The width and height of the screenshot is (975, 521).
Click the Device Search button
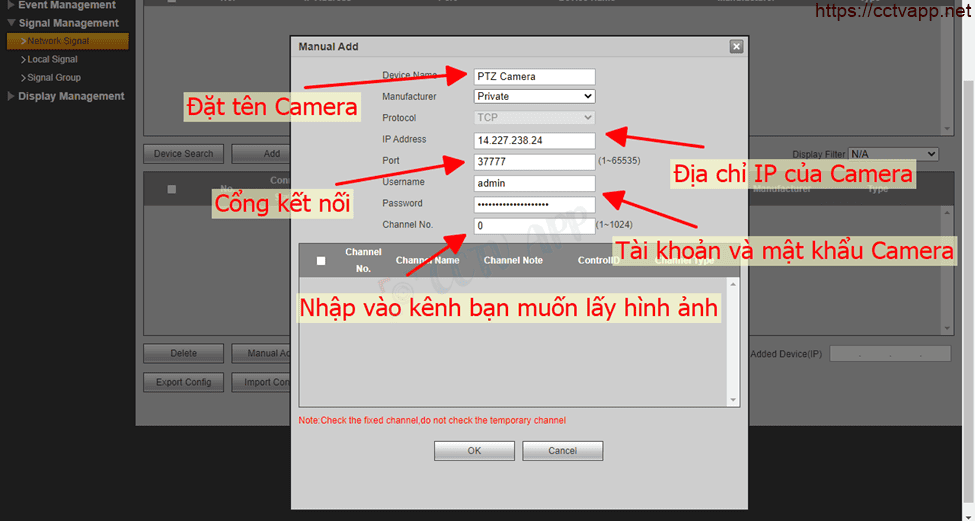[183, 154]
